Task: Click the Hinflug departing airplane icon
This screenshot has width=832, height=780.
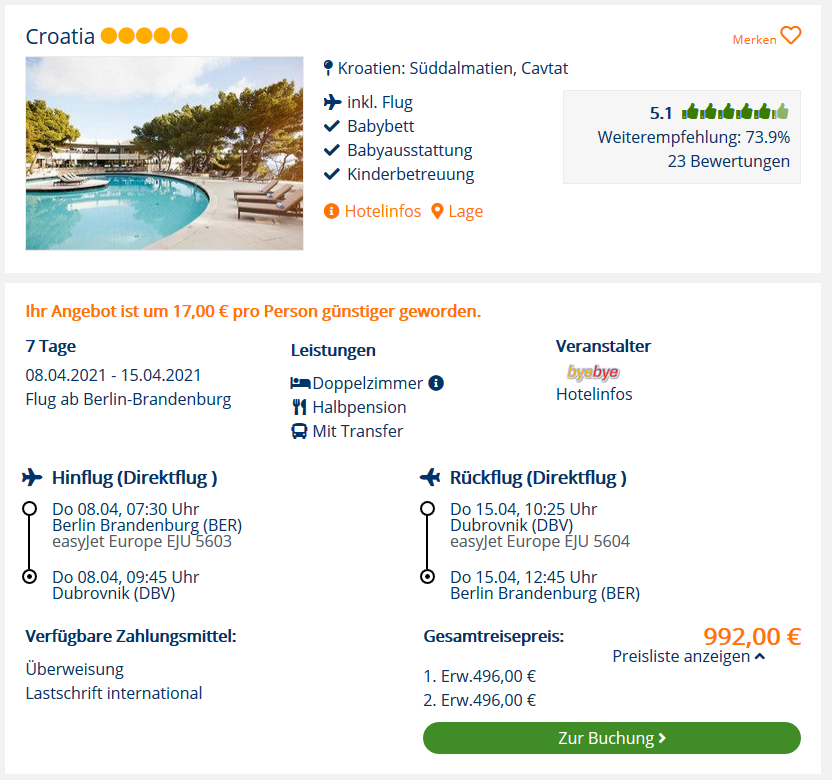Action: click(32, 477)
